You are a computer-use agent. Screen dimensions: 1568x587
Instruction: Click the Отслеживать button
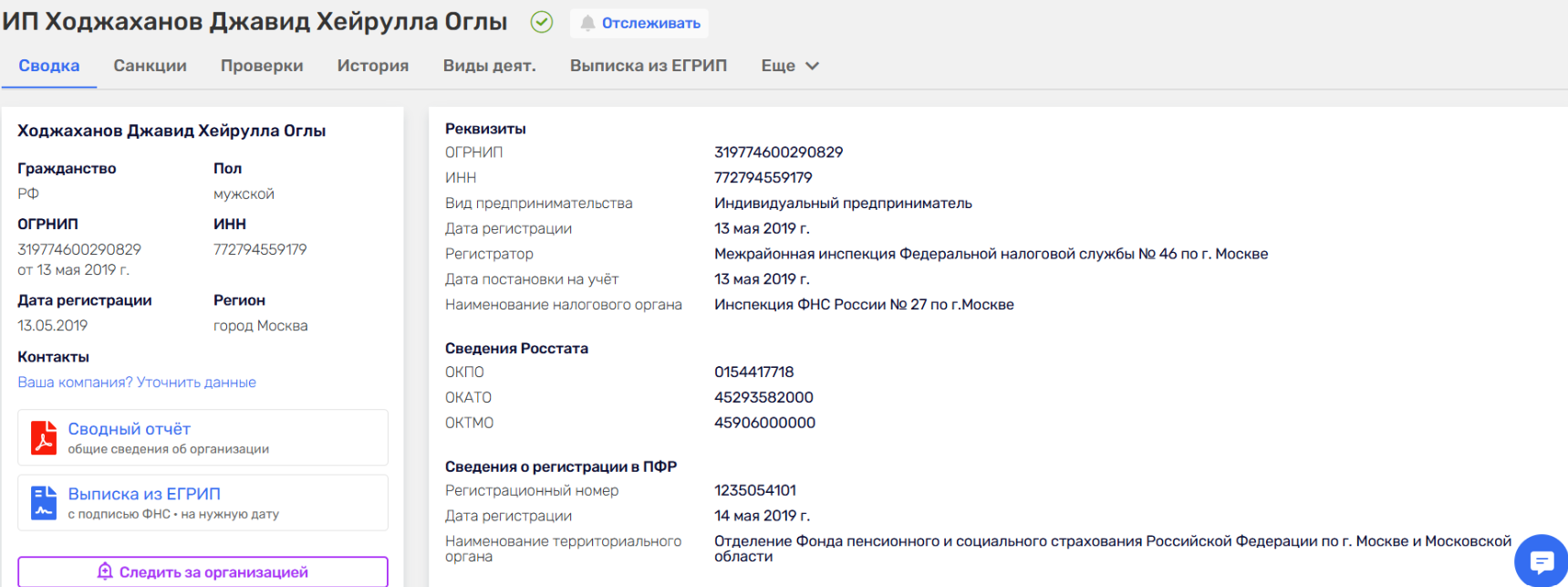[x=639, y=23]
